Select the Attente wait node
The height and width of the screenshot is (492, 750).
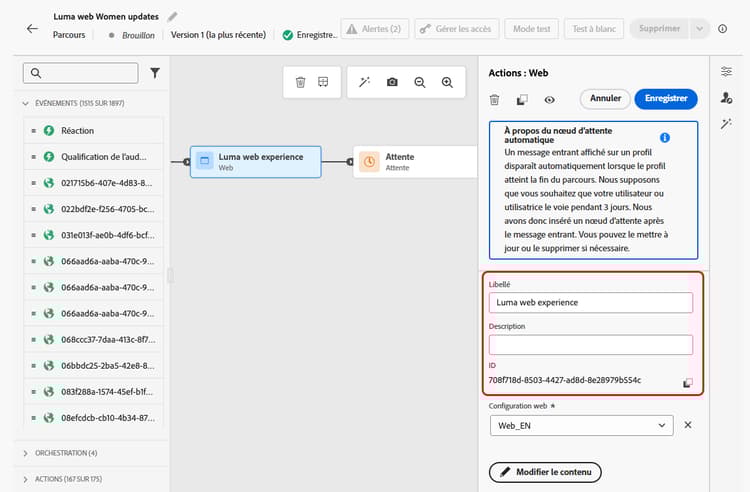click(415, 162)
